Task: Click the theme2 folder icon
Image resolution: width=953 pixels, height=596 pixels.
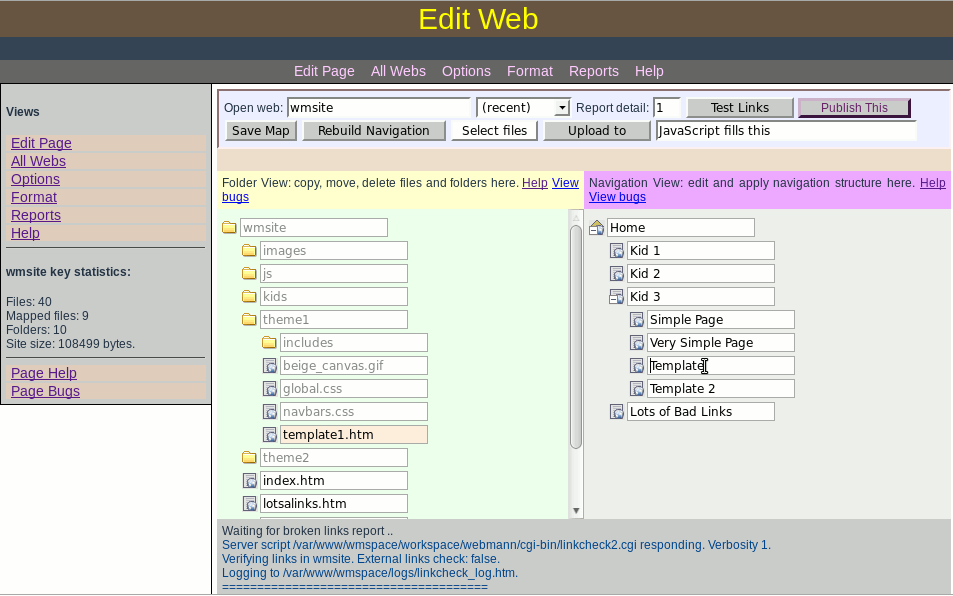Action: point(249,458)
